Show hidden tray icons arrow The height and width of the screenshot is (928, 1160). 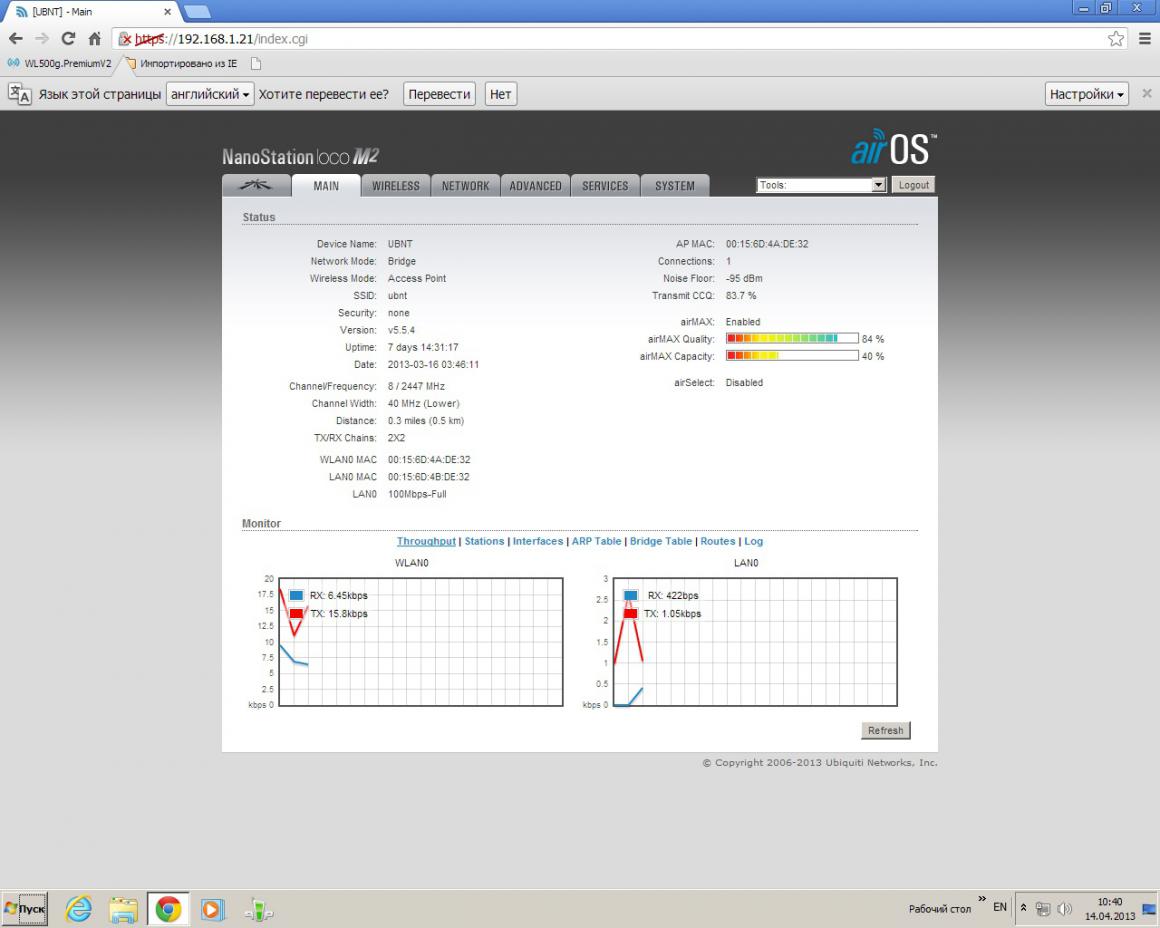tap(1024, 907)
